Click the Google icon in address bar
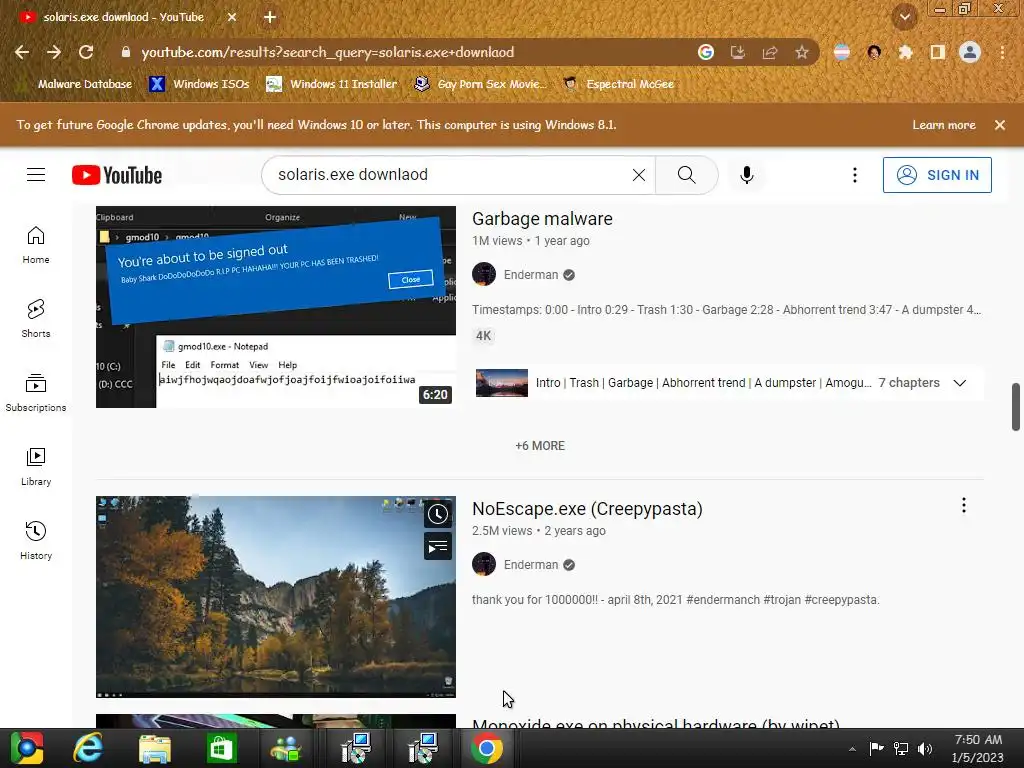Screen dimensions: 1024x768 pyautogui.click(x=706, y=52)
